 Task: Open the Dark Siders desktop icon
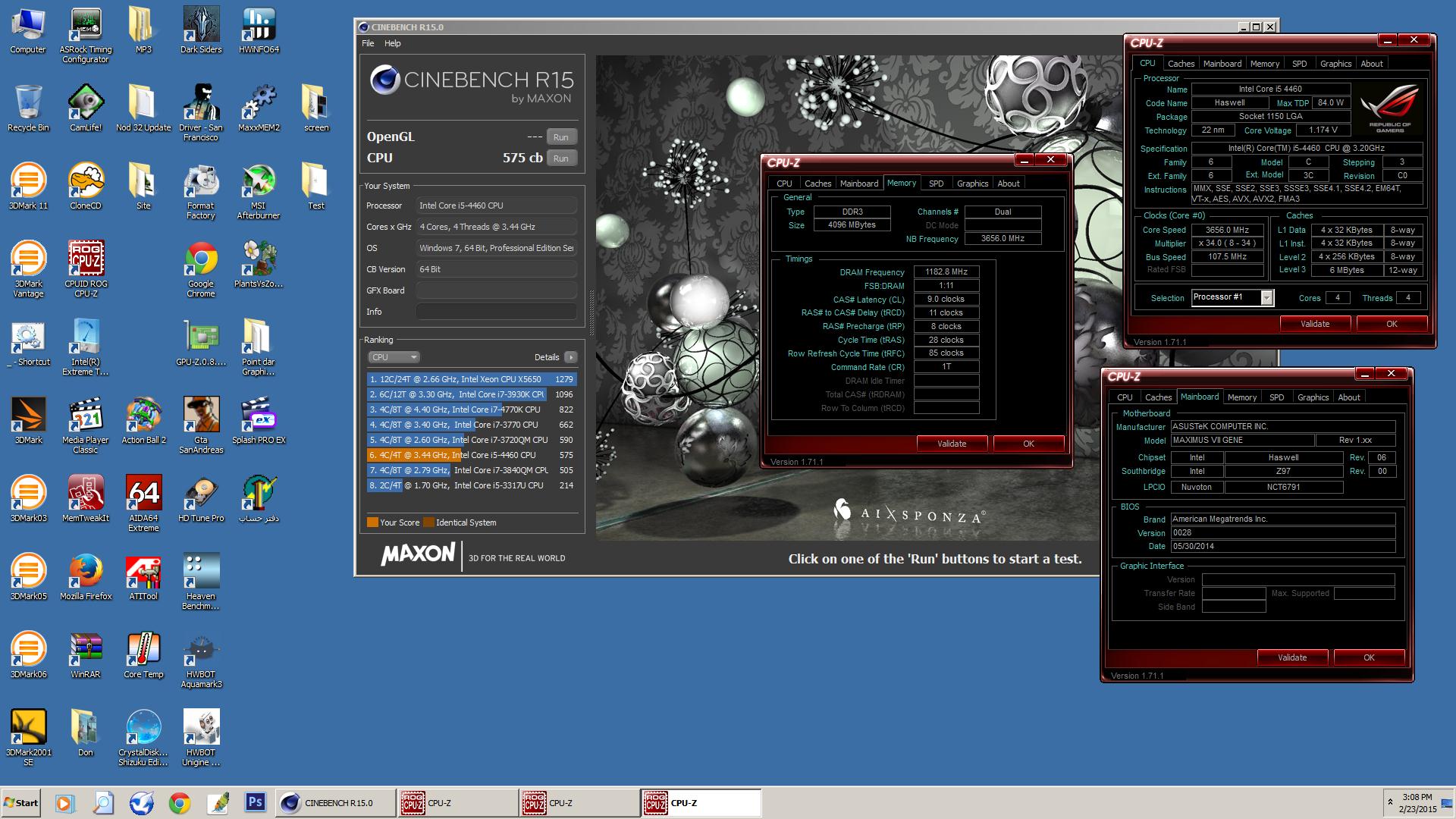[201, 30]
